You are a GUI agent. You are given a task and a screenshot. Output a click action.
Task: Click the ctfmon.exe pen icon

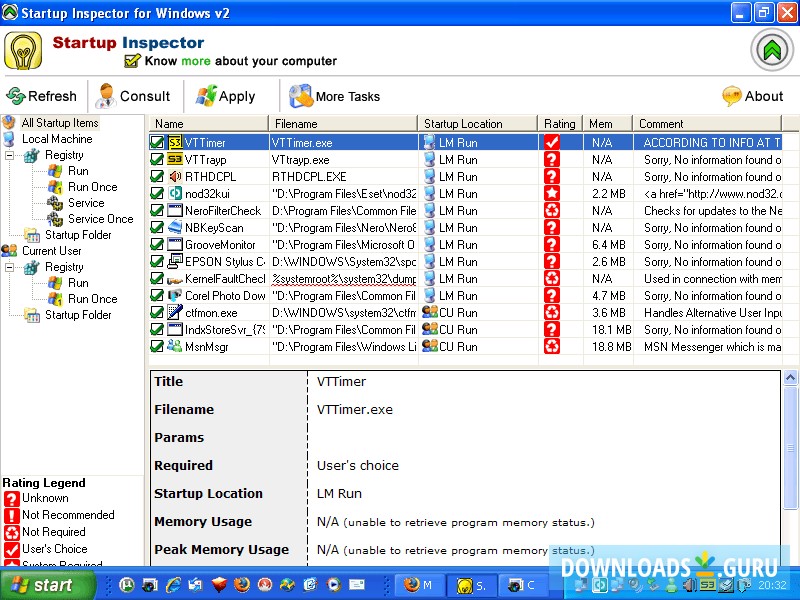[174, 312]
